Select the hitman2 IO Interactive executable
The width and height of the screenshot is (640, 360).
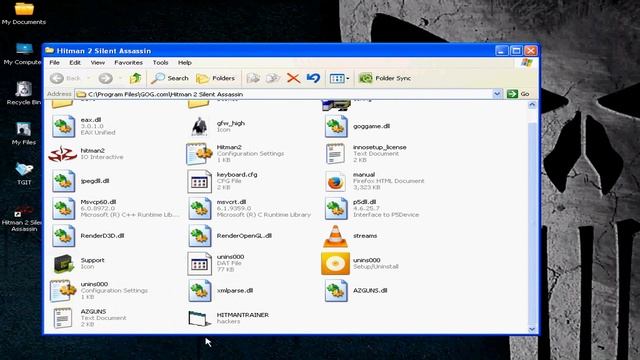pos(62,154)
